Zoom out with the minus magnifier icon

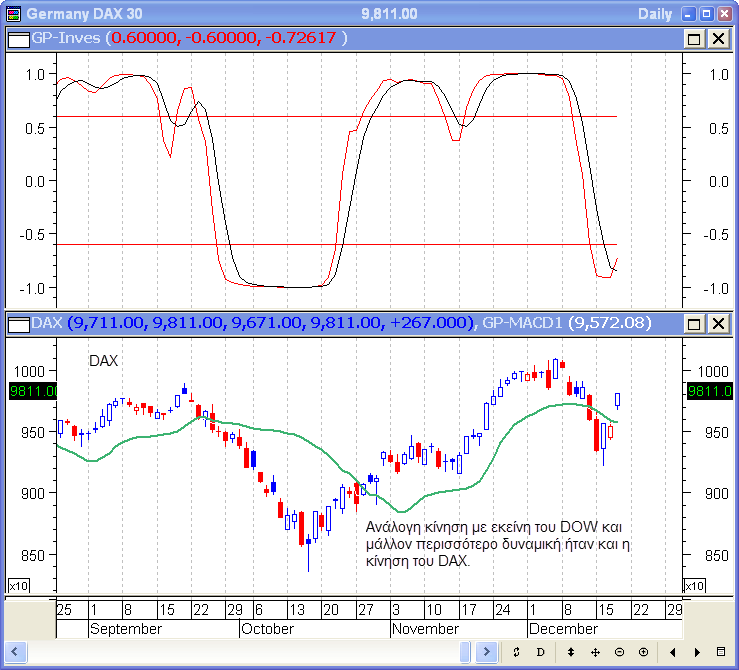tap(619, 652)
